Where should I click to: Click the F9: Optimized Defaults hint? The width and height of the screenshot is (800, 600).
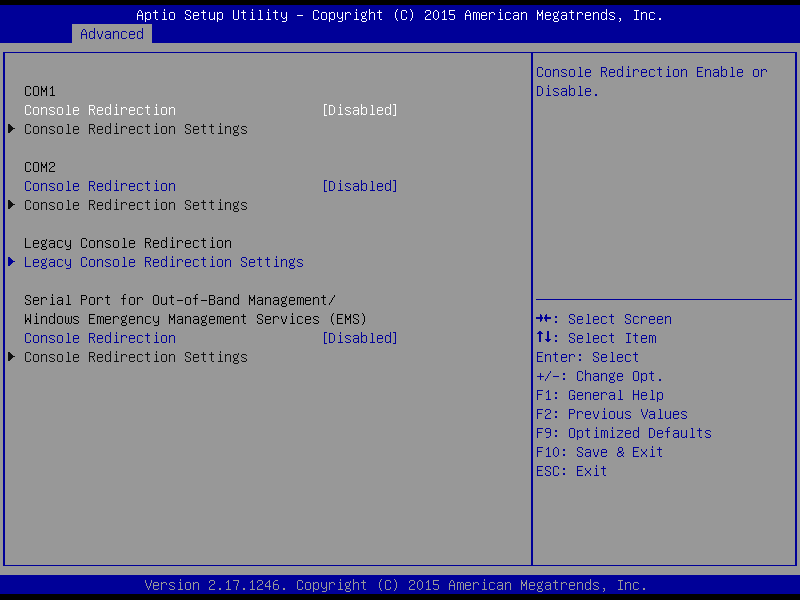tap(623, 433)
